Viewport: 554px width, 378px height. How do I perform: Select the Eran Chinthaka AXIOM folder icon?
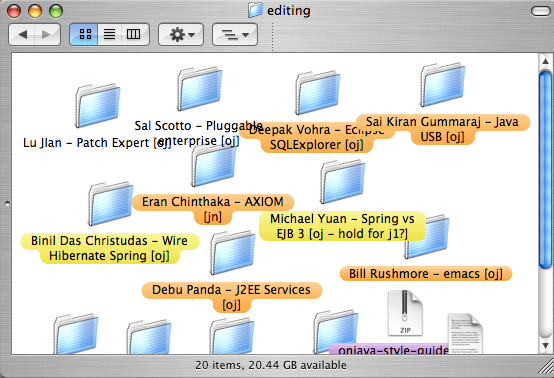coord(214,165)
